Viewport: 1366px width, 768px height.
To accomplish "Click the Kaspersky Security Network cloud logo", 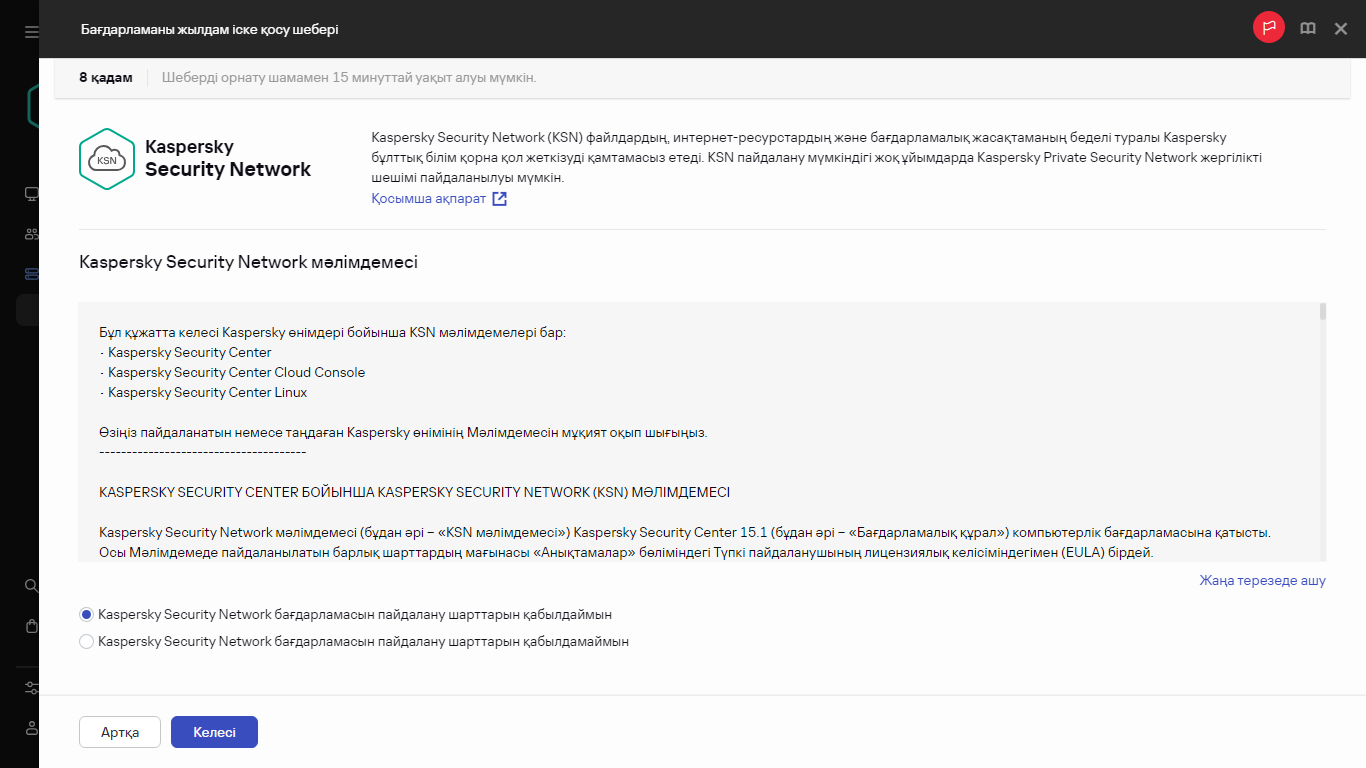I will click(106, 159).
